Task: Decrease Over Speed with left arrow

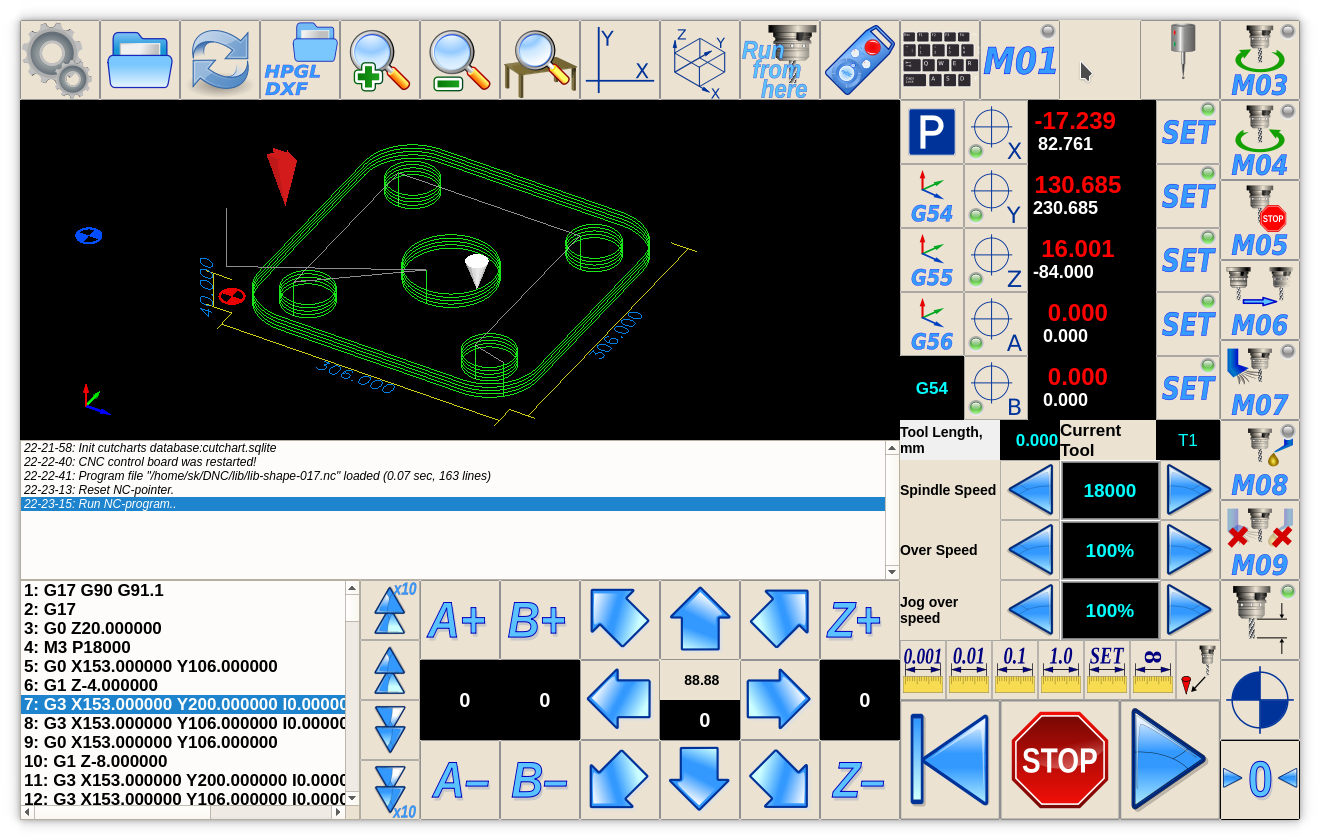Action: click(x=1030, y=550)
